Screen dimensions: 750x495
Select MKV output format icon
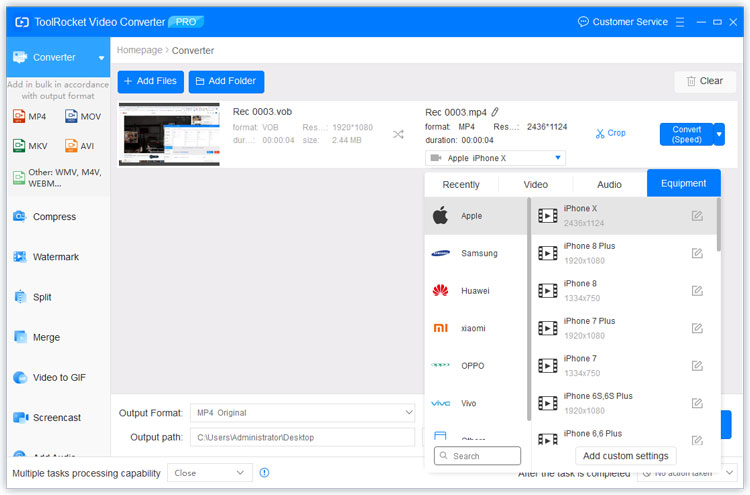pos(19,145)
